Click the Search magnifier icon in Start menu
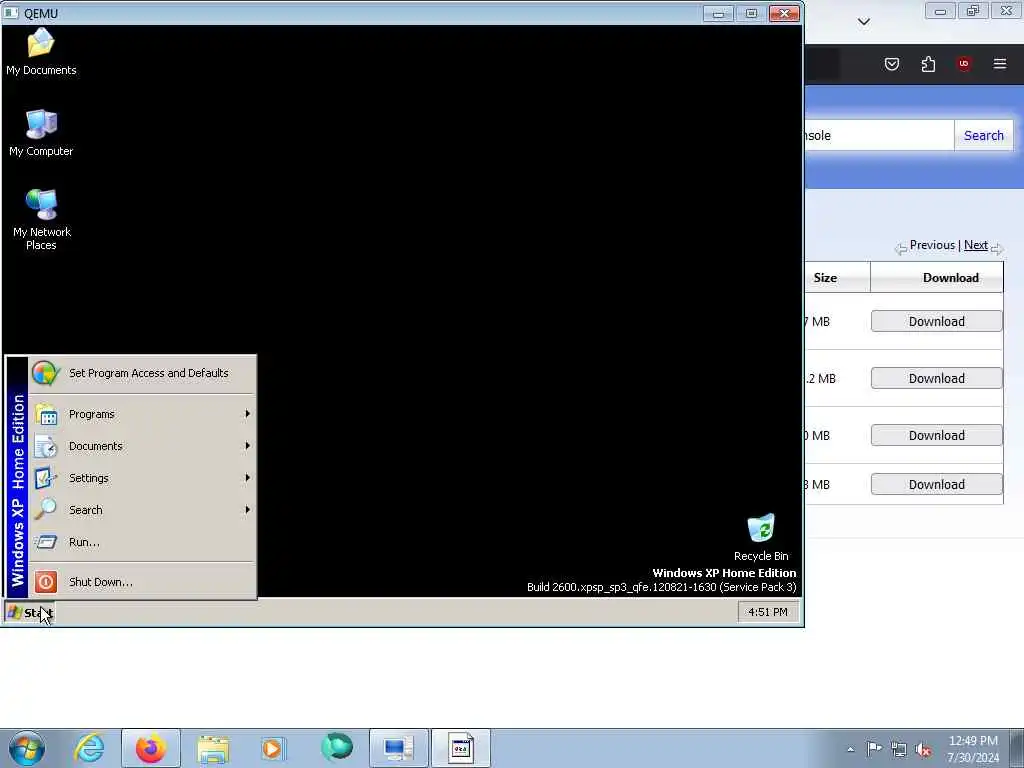The width and height of the screenshot is (1024, 768). coord(46,509)
